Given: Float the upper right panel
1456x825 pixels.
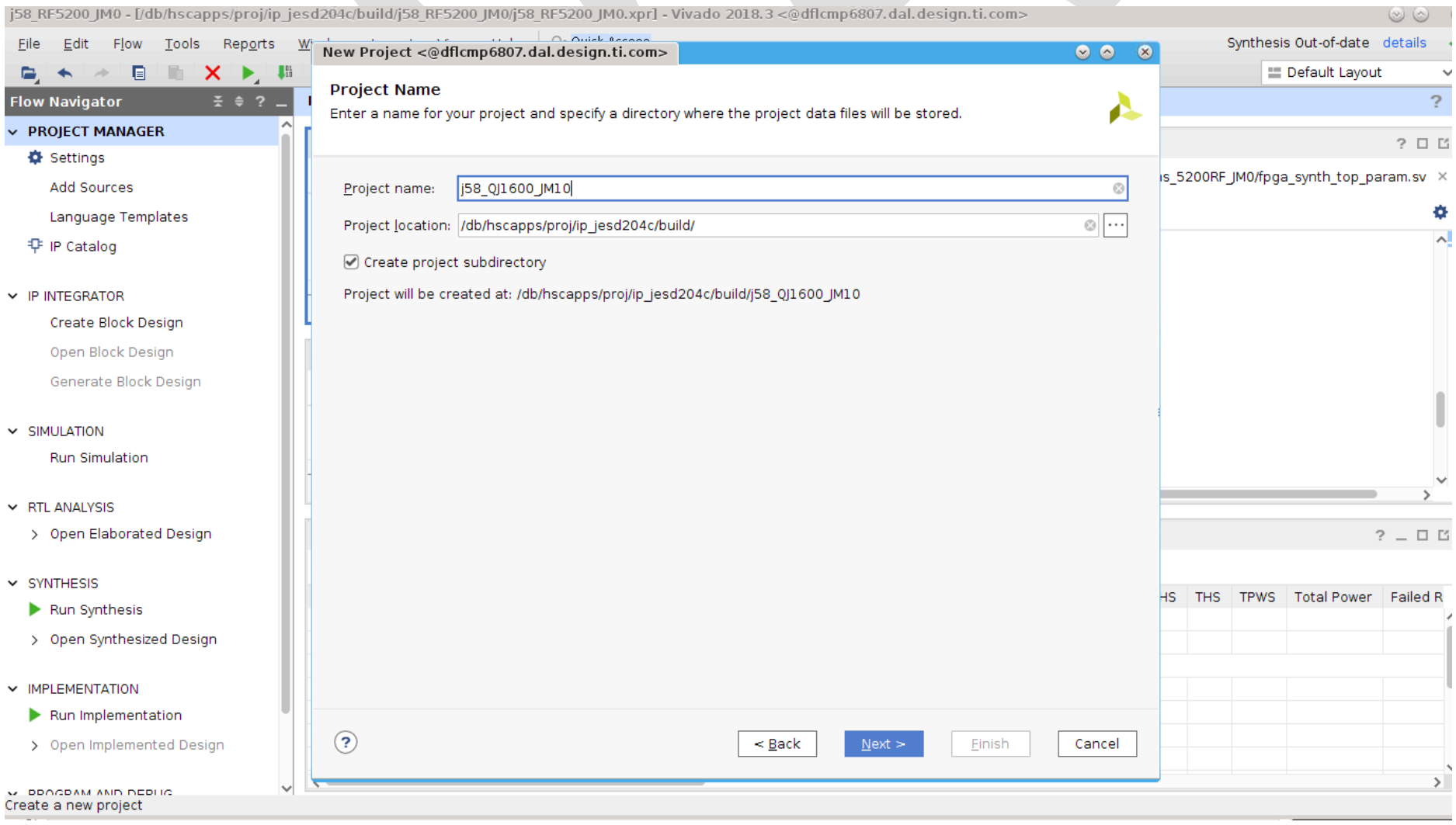Looking at the screenshot, I should (x=1443, y=144).
